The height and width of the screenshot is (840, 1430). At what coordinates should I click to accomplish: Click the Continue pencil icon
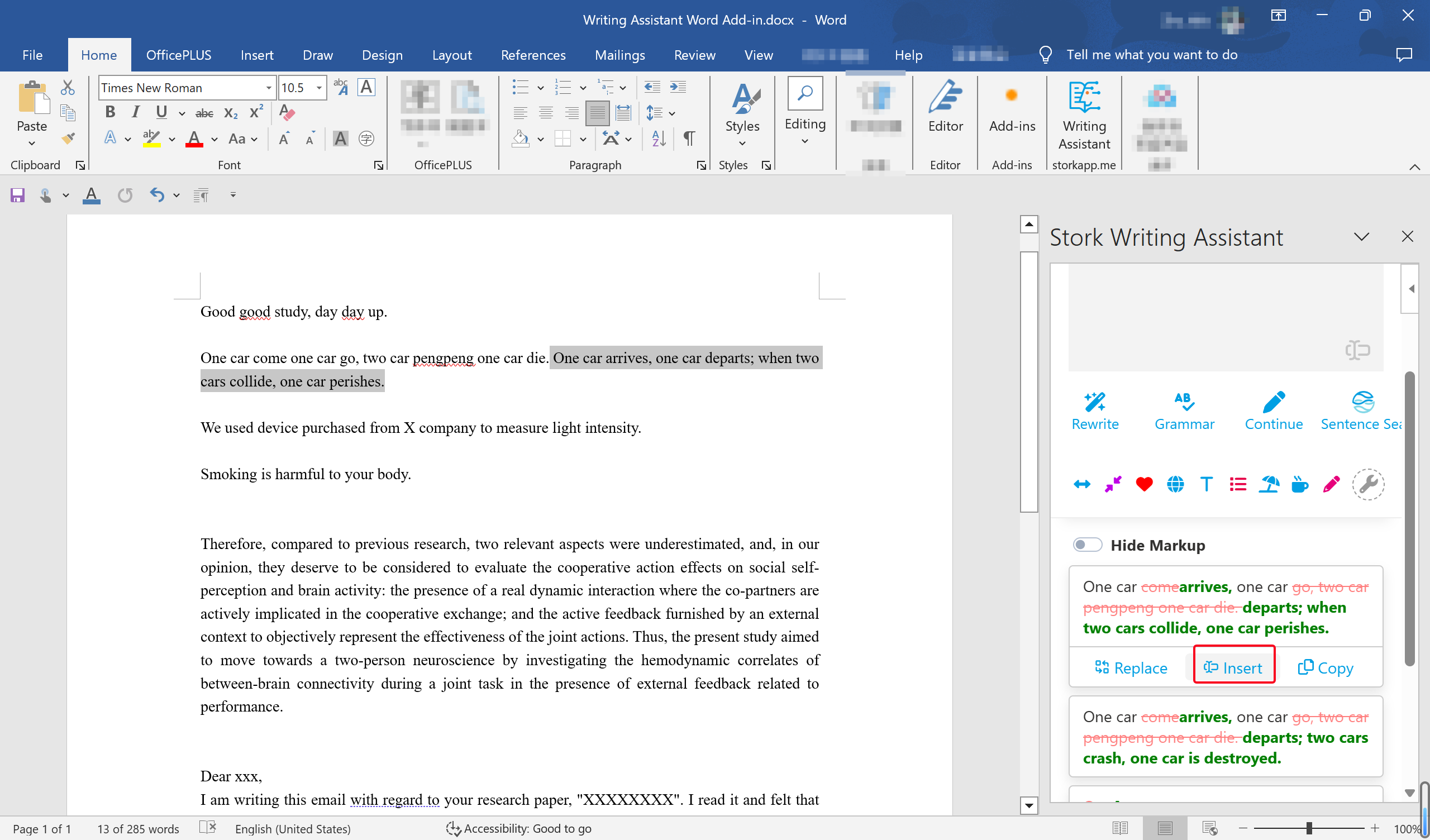coord(1274,402)
